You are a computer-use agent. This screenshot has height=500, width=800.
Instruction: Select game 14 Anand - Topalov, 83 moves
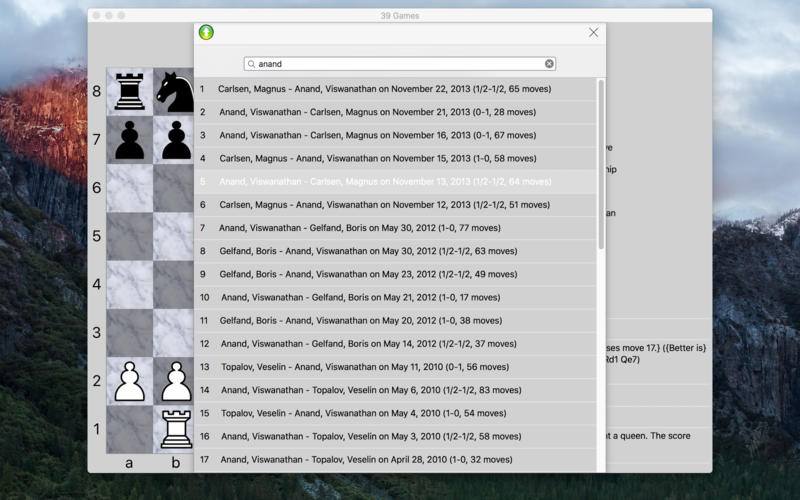[395, 390]
